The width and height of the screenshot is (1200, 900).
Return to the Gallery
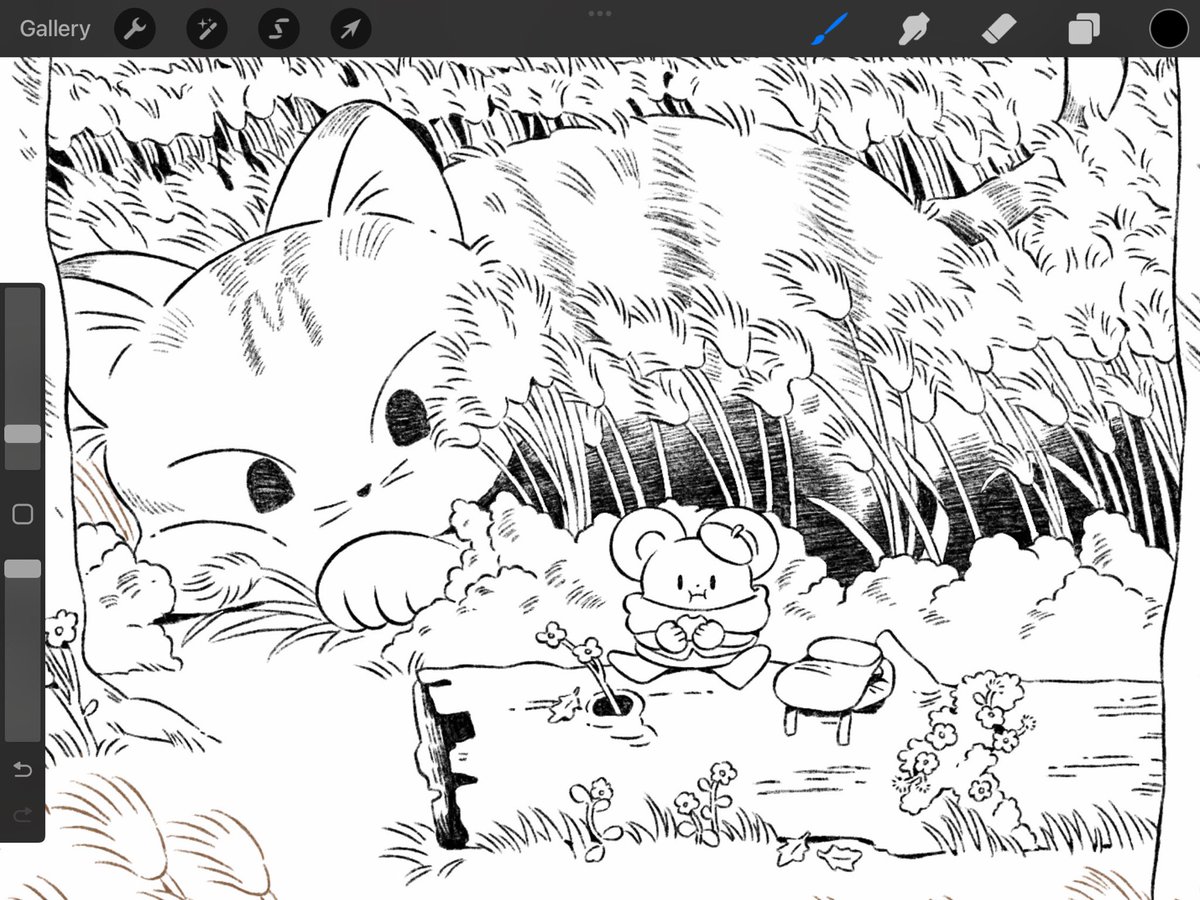pyautogui.click(x=55, y=29)
